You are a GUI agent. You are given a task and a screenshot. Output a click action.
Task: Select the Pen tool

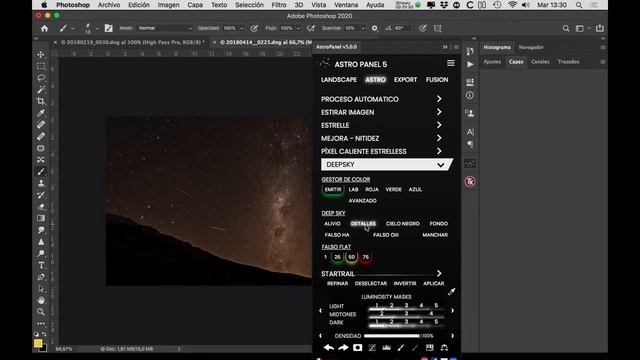point(41,277)
